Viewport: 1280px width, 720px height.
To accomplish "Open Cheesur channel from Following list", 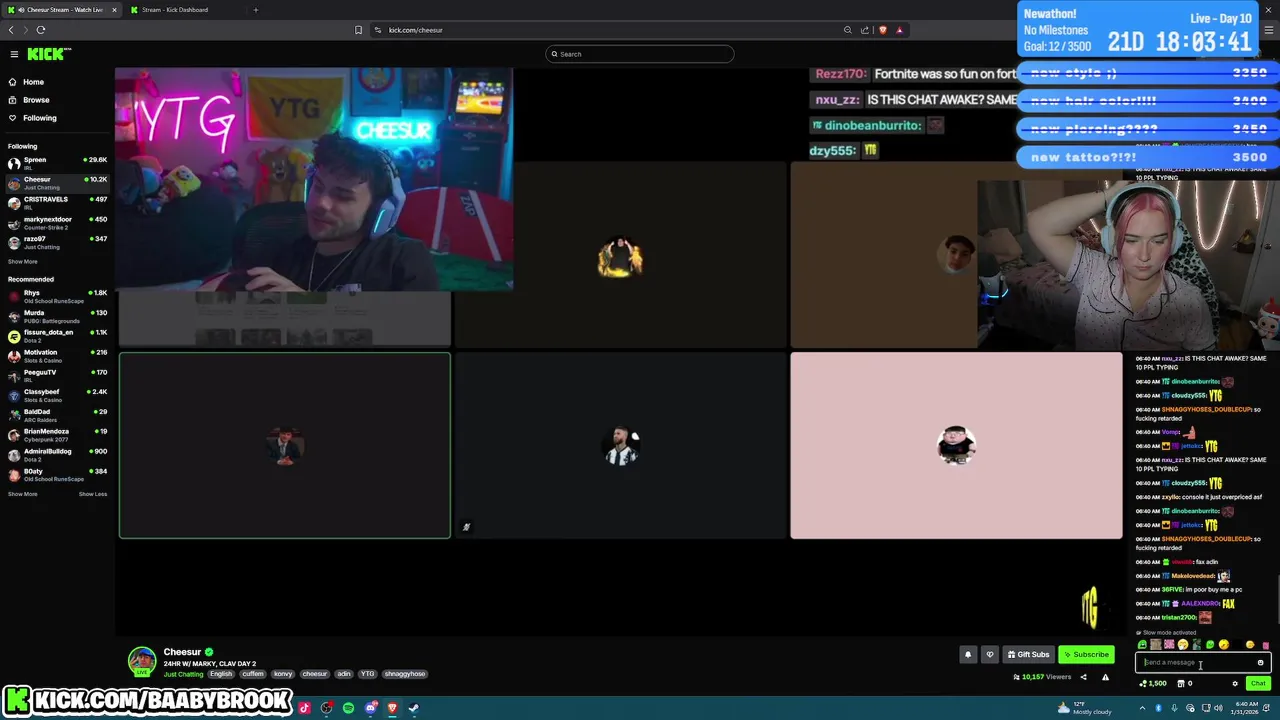I will [57, 182].
